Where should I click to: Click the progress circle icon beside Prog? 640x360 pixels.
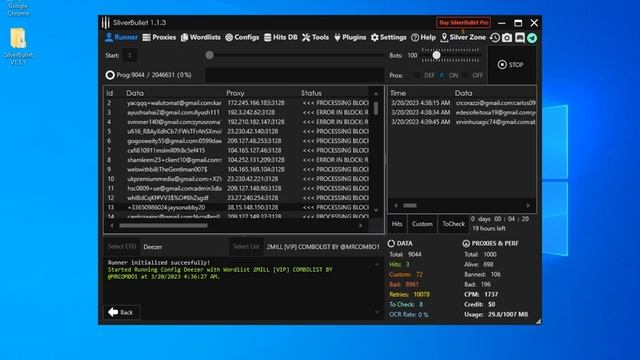coord(110,75)
